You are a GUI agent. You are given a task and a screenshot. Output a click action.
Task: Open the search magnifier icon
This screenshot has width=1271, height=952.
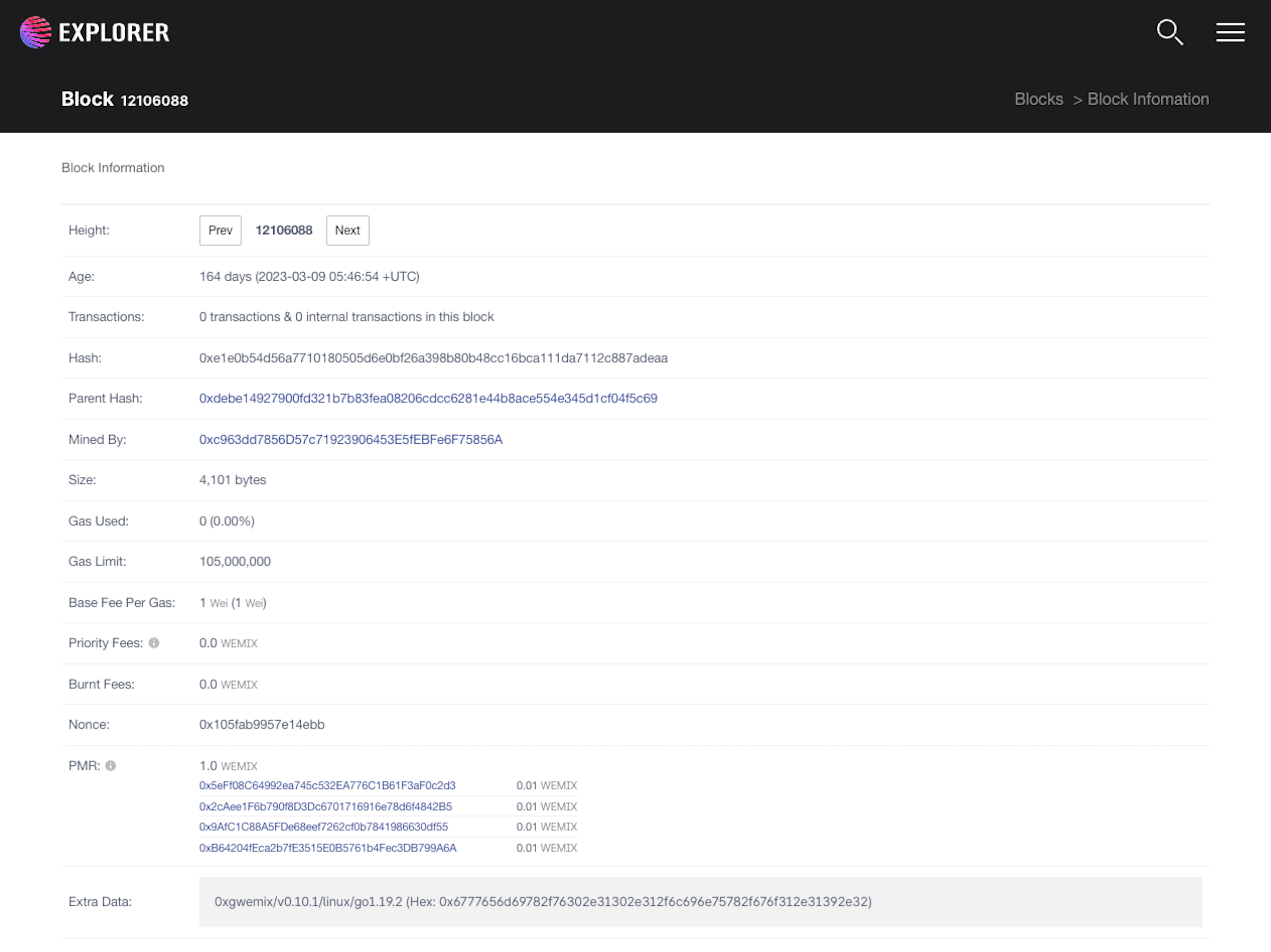tap(1169, 32)
